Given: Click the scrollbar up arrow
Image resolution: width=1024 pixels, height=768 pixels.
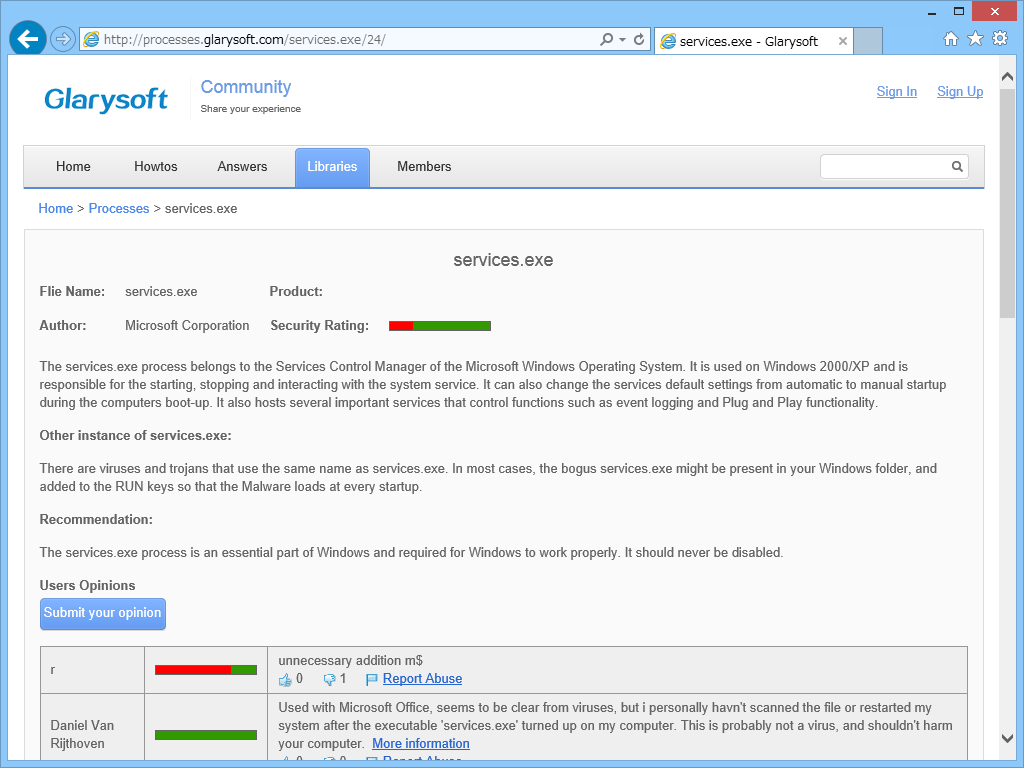Looking at the screenshot, I should 1007,77.
